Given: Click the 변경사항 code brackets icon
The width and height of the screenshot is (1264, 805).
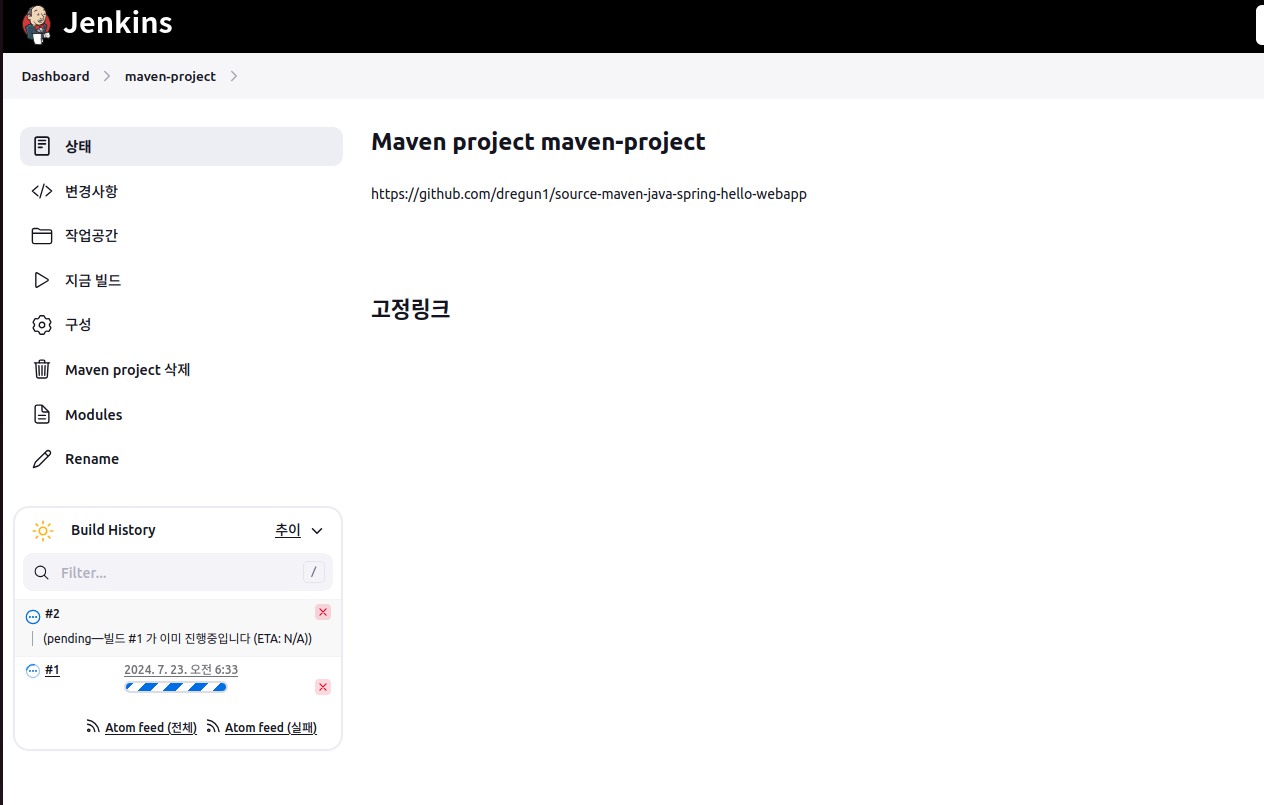Looking at the screenshot, I should (x=42, y=191).
